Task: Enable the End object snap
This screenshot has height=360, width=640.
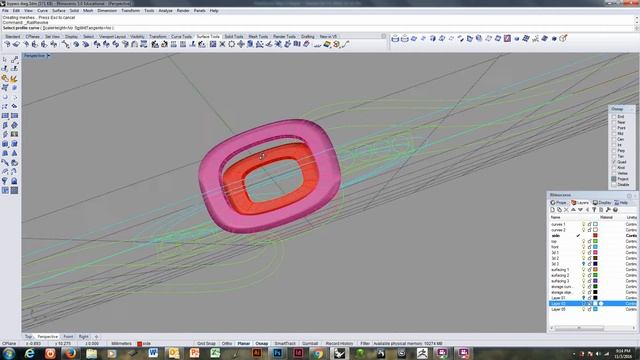Action: 614,117
